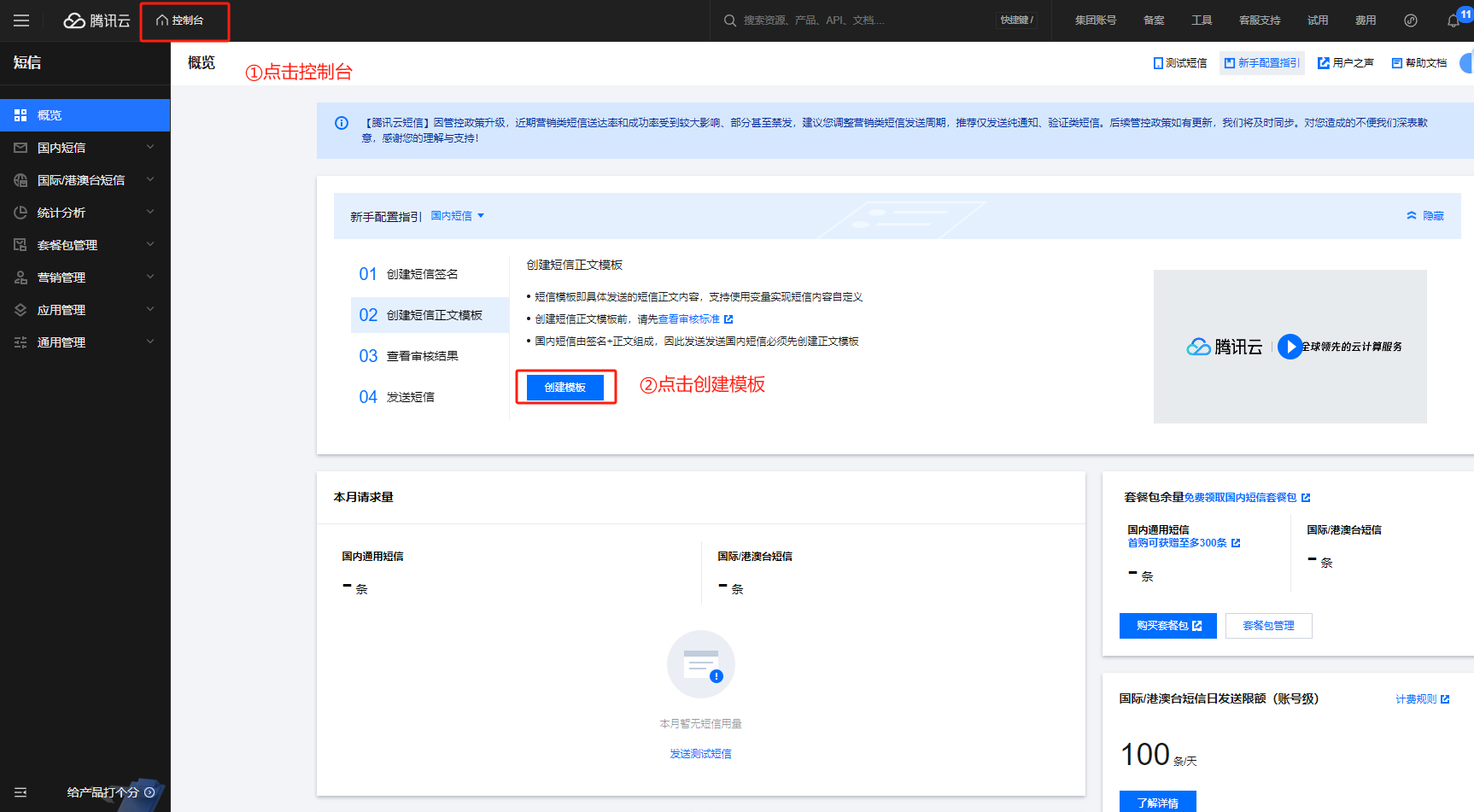The width and height of the screenshot is (1474, 812).
Task: Open 测试短信 from the top-right toolbar
Action: [x=1179, y=63]
